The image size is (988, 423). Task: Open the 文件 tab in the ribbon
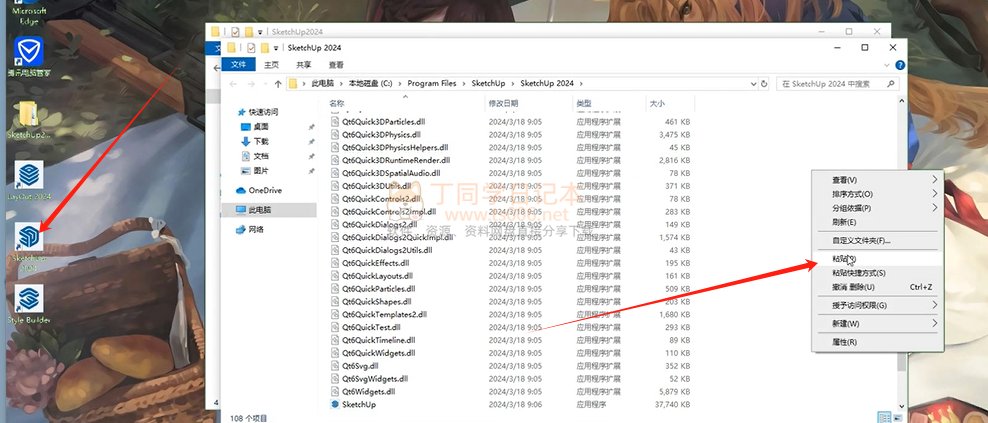(238, 65)
